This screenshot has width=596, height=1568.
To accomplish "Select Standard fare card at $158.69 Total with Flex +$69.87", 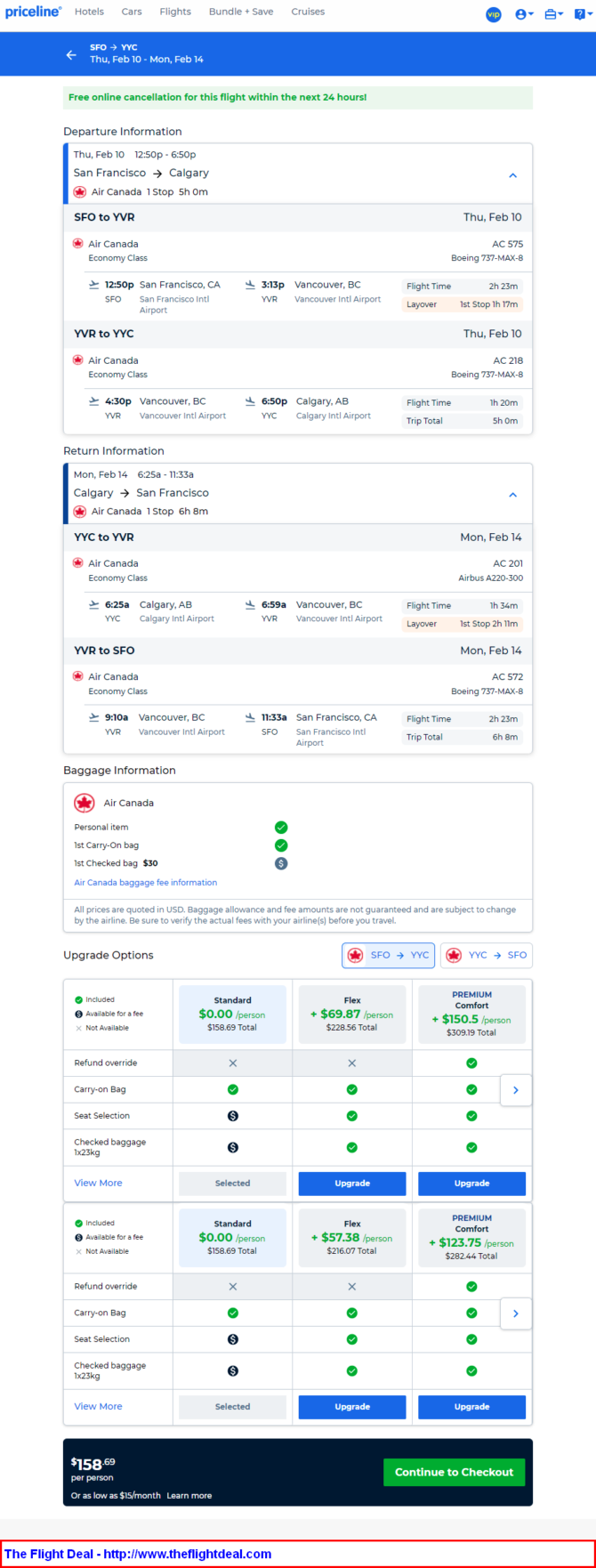I will pos(232,1014).
